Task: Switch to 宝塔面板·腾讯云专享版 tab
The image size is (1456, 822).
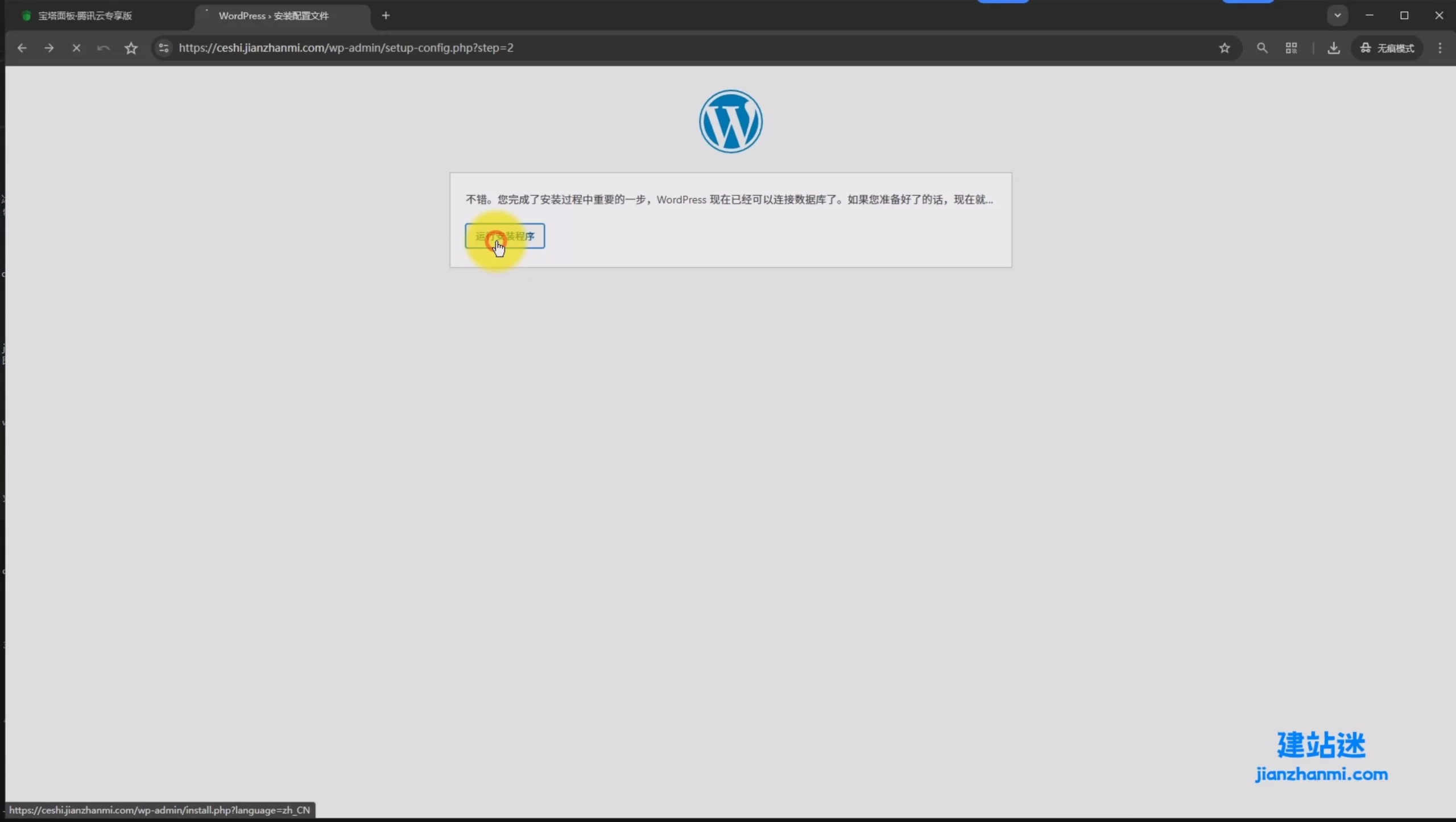Action: 85,16
